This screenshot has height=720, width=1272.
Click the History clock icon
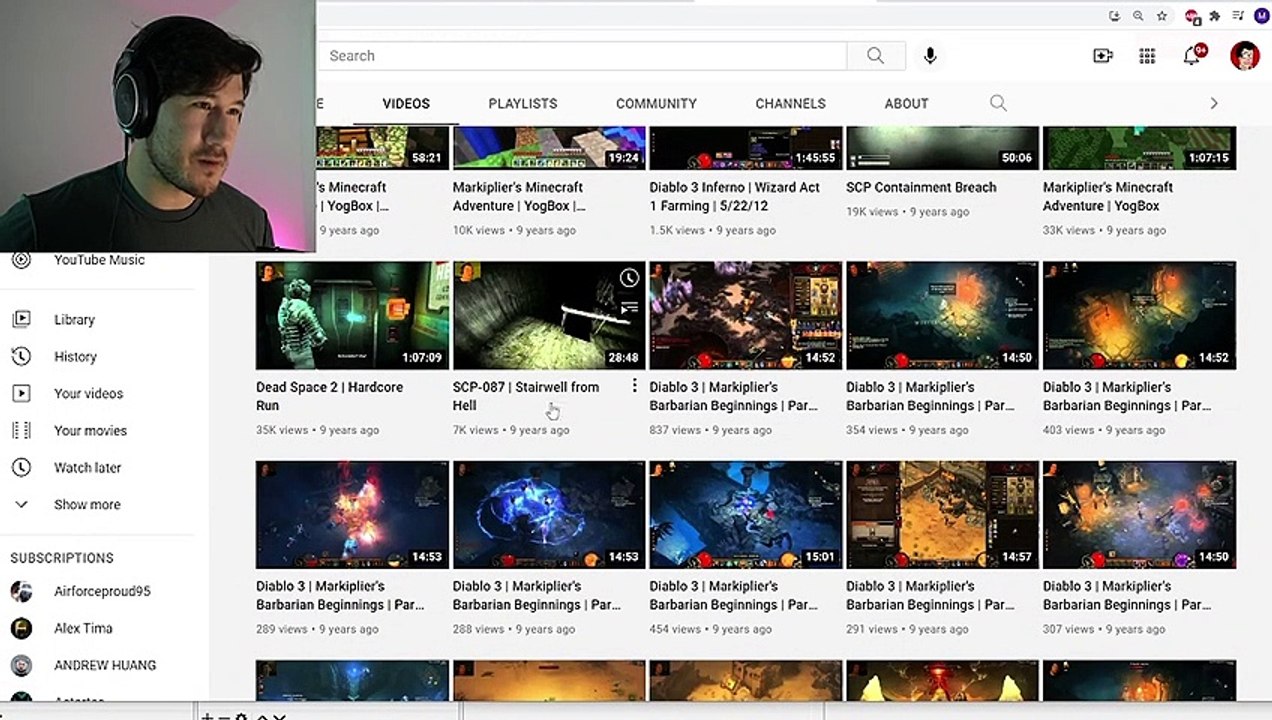coord(21,357)
